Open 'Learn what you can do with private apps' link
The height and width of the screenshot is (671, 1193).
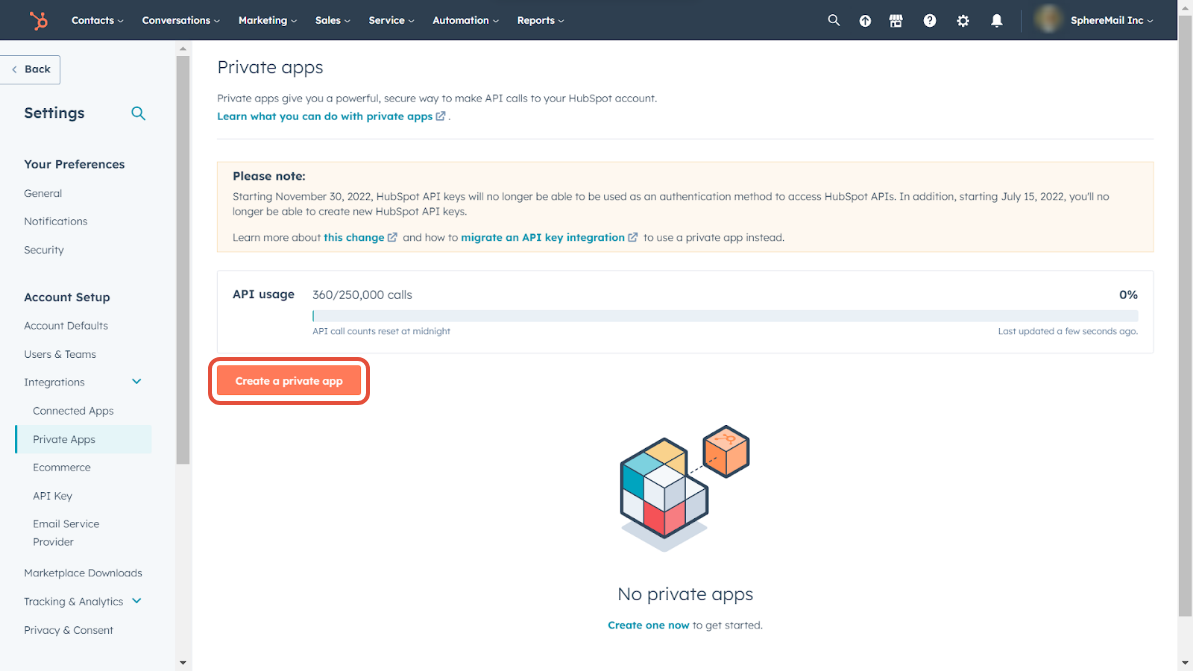coord(325,116)
